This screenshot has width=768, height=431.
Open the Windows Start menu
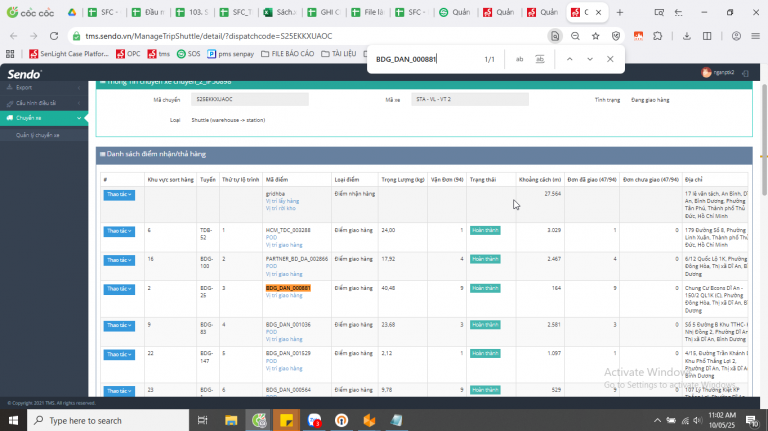13,420
